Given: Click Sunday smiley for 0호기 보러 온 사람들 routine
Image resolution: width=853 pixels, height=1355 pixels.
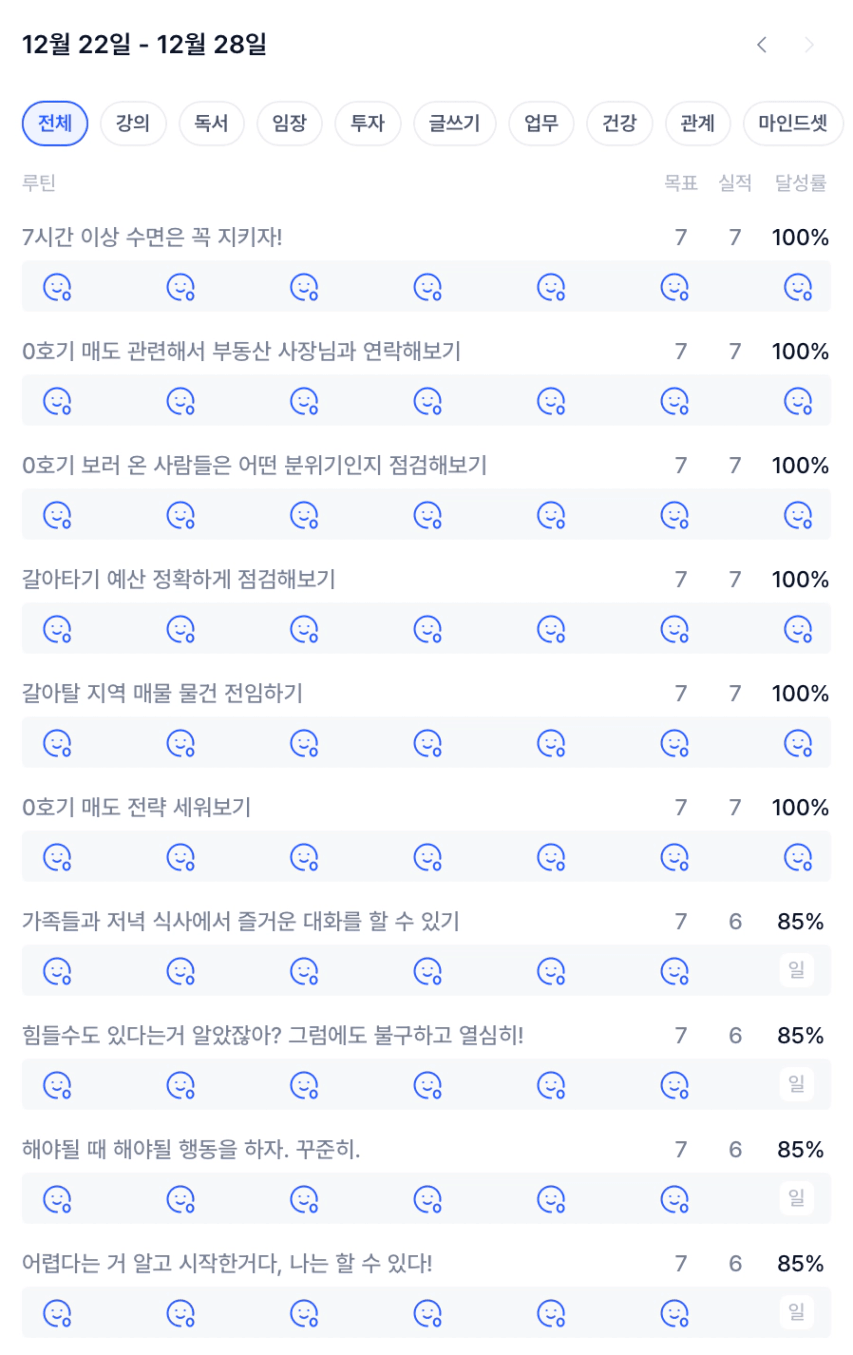Looking at the screenshot, I should [797, 516].
